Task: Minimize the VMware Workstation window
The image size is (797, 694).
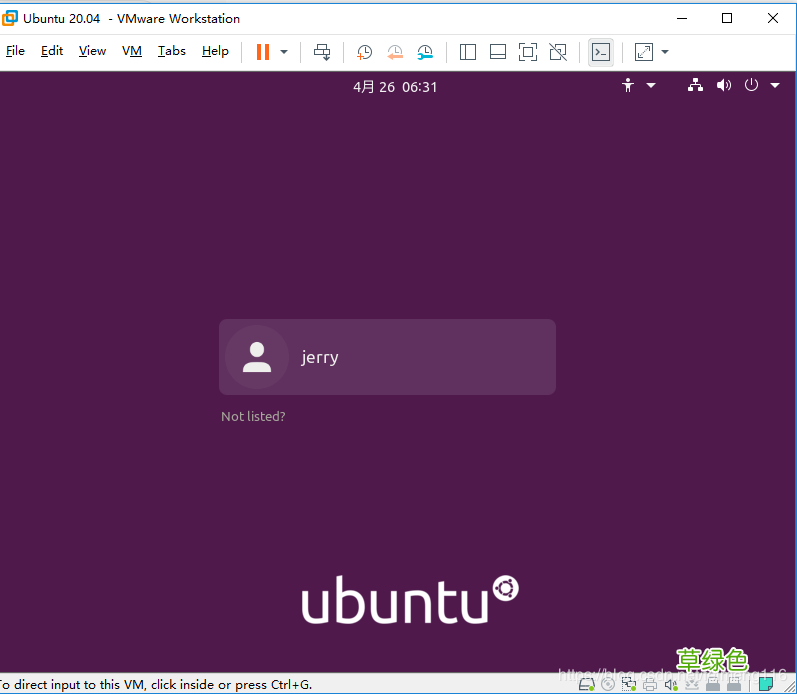Action: (682, 18)
